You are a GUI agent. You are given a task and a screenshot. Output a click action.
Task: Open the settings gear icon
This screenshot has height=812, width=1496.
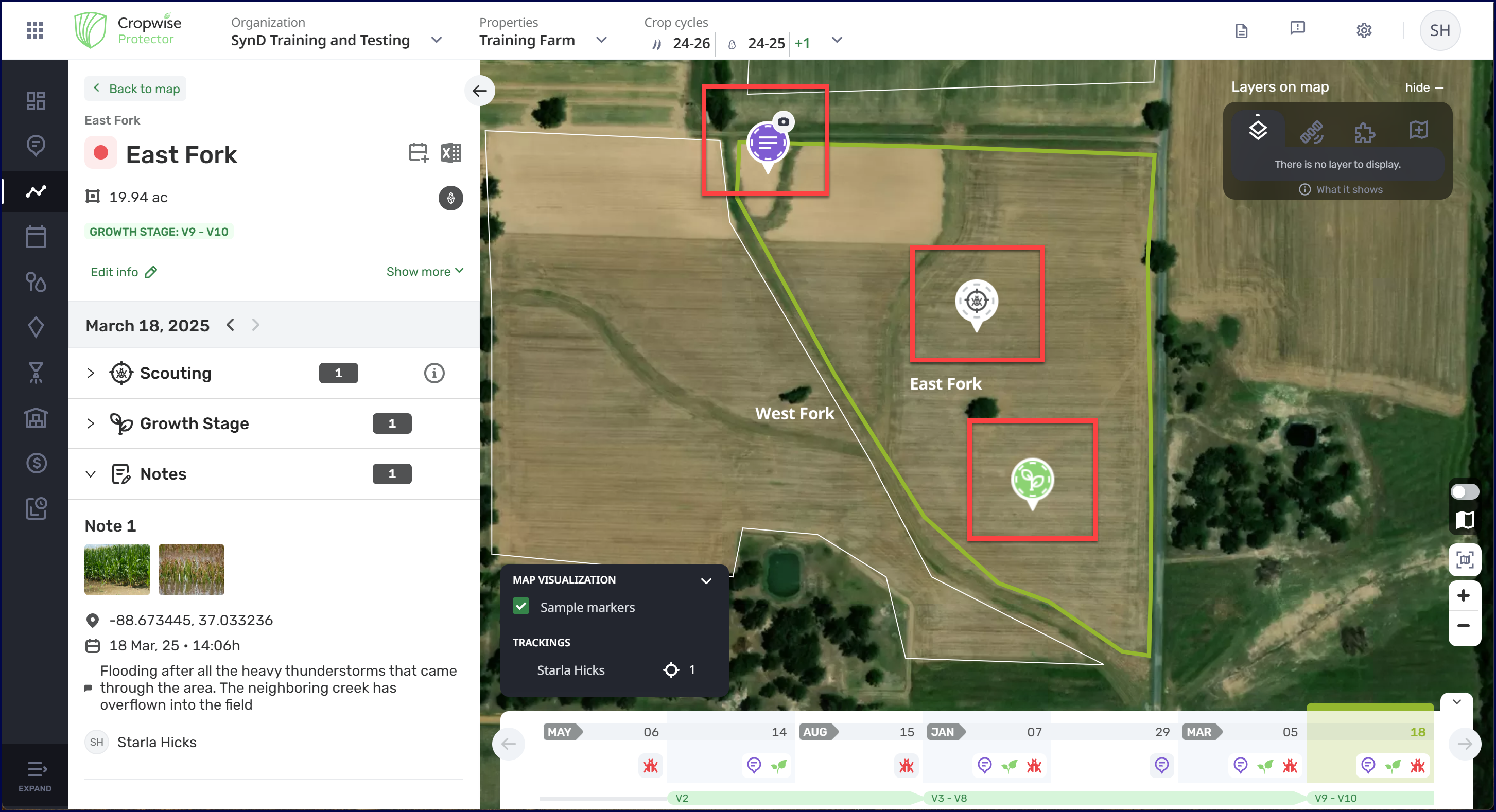[1364, 30]
